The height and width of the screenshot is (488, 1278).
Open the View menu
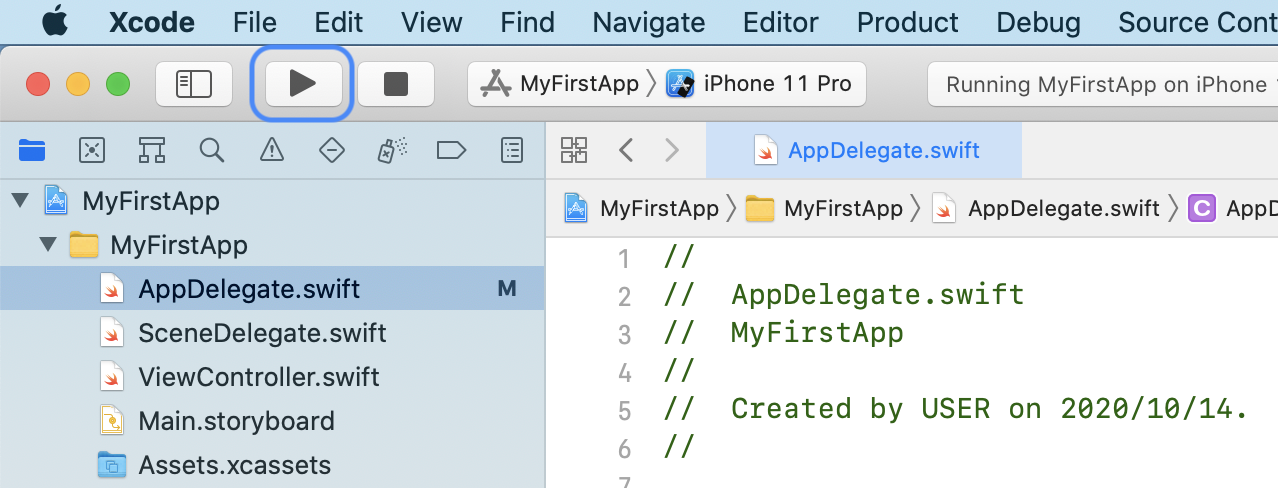[432, 22]
